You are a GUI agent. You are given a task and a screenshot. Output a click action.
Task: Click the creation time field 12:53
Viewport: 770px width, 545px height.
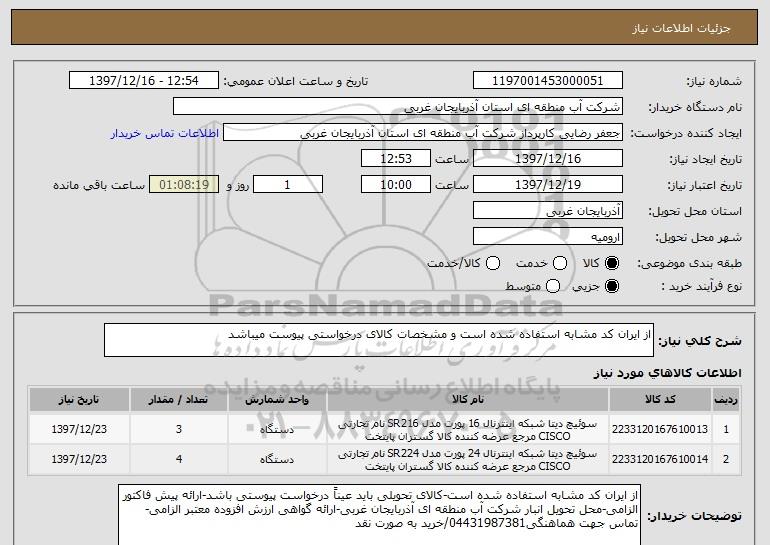click(396, 159)
